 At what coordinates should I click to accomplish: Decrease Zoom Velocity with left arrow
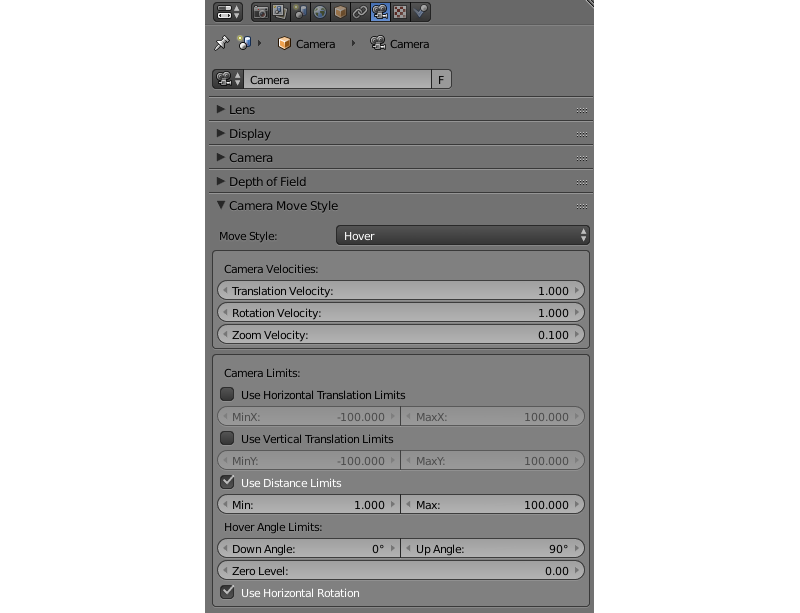226,334
